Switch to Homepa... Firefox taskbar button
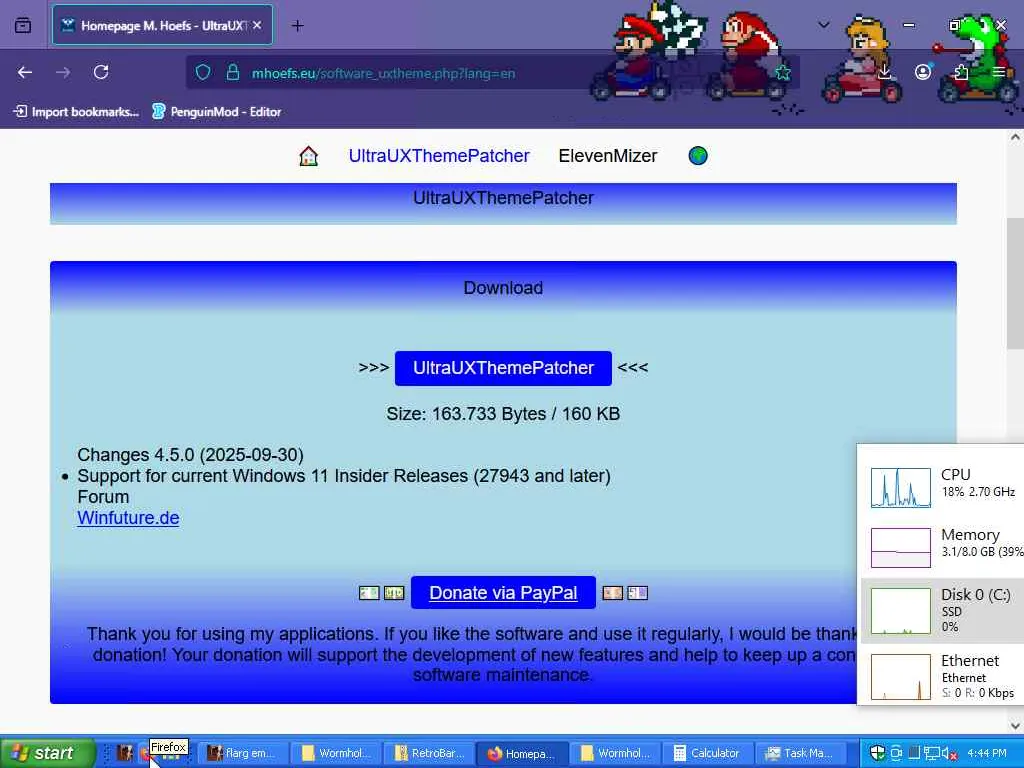 click(x=521, y=754)
